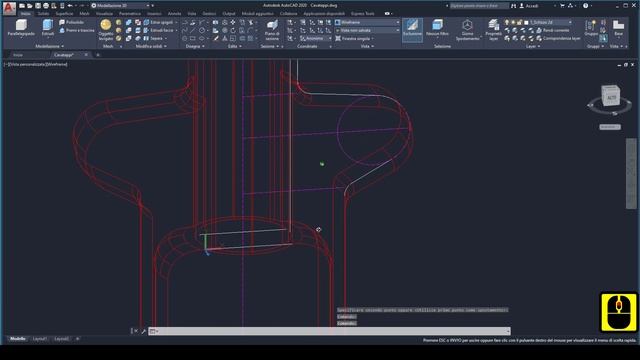The image size is (640, 360).
Task: Open the Express Tools ribbon tab
Action: (362, 13)
